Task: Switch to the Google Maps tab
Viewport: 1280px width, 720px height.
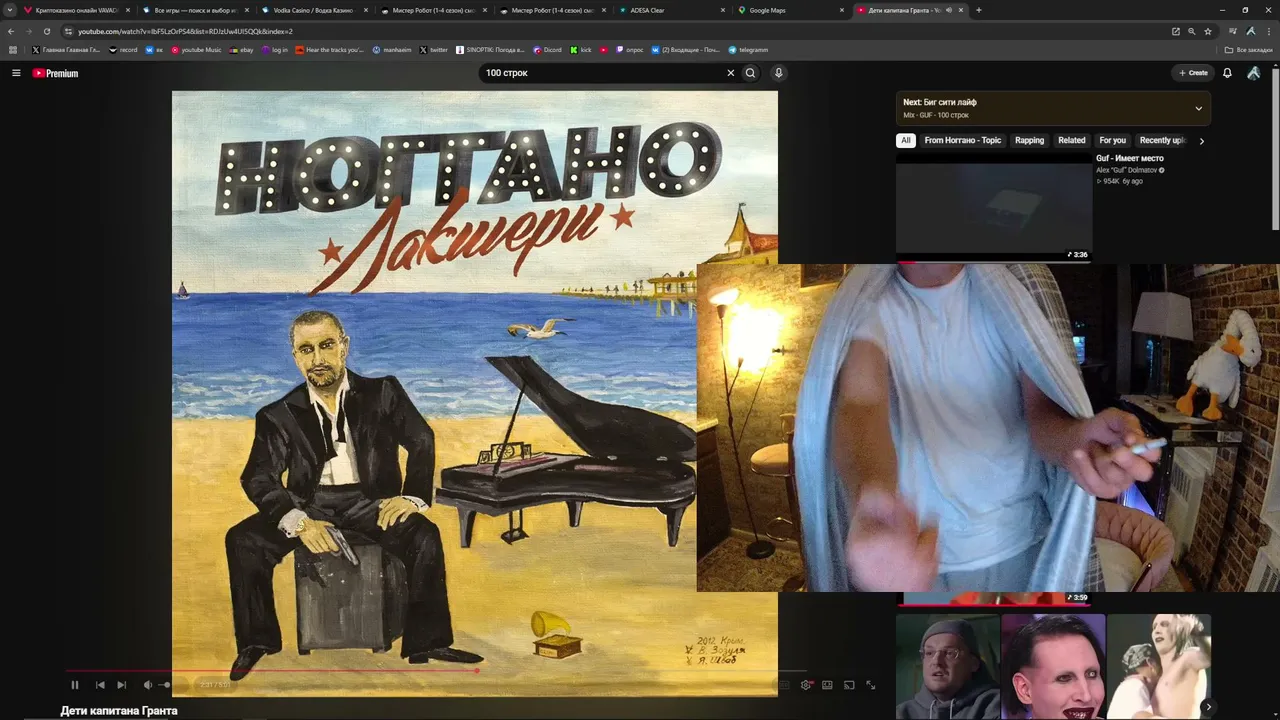Action: 790,10
